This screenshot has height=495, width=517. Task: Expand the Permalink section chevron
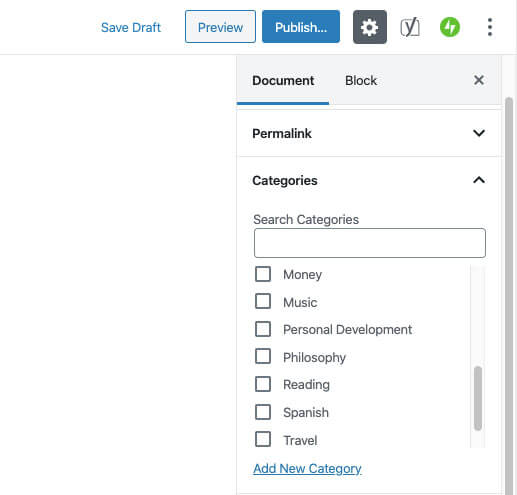pos(479,133)
